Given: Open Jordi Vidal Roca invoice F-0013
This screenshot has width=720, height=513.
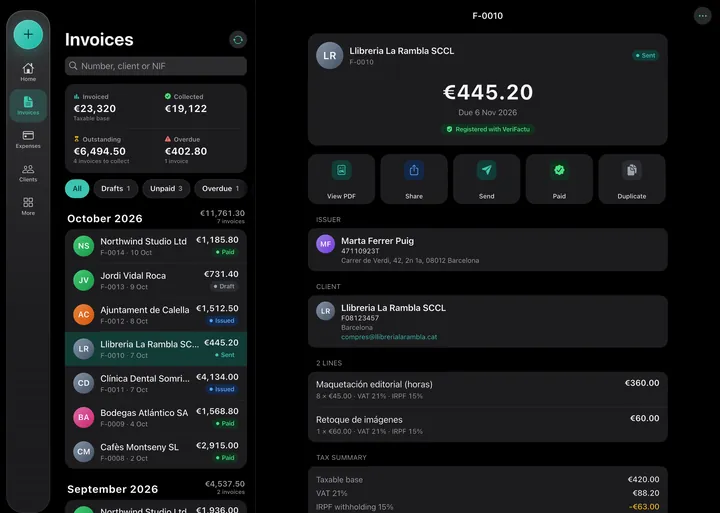Looking at the screenshot, I should point(156,280).
